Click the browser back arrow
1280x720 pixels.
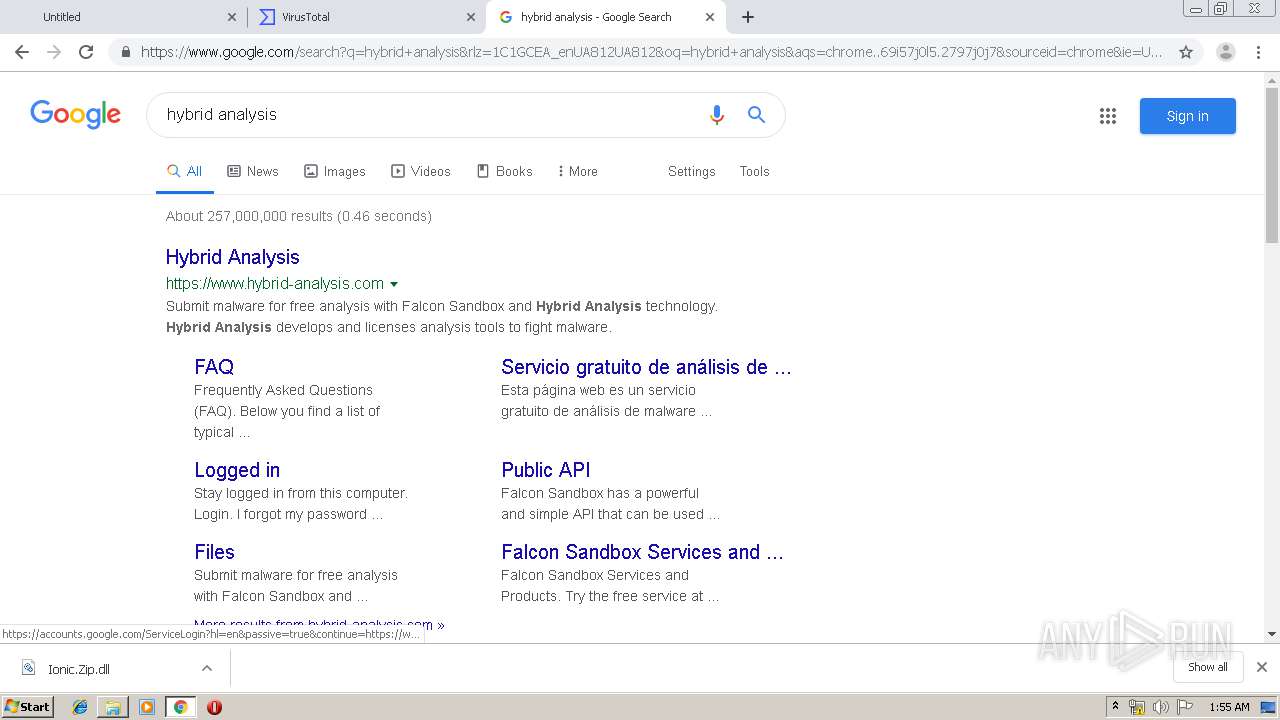22,52
